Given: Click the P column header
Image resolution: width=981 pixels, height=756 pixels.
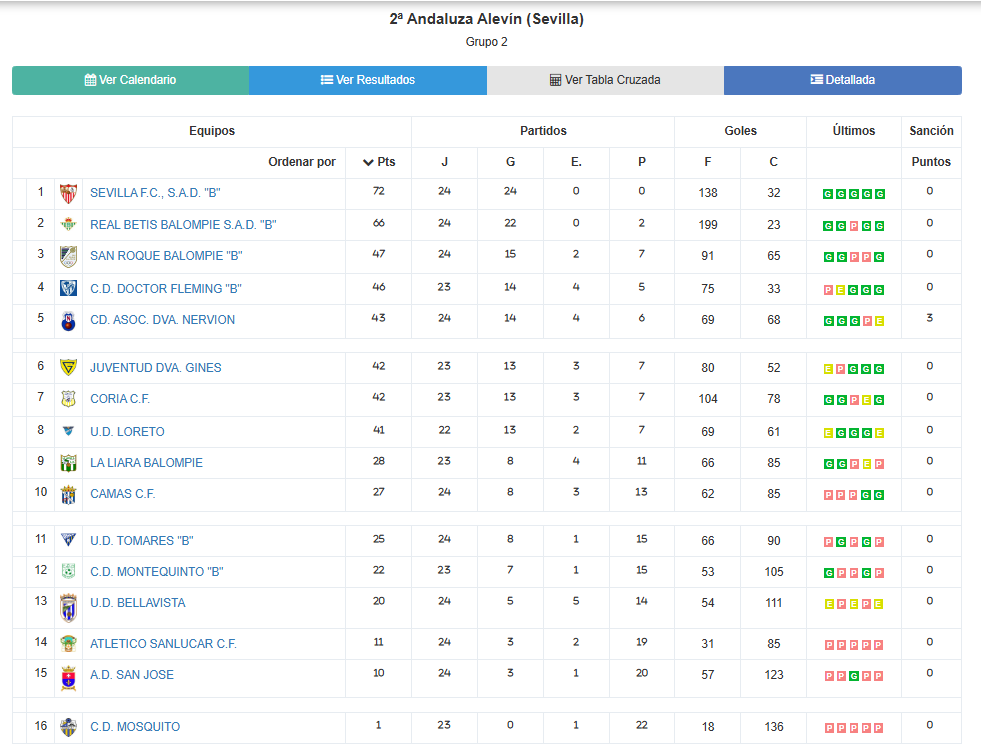Looking at the screenshot, I should [x=642, y=162].
